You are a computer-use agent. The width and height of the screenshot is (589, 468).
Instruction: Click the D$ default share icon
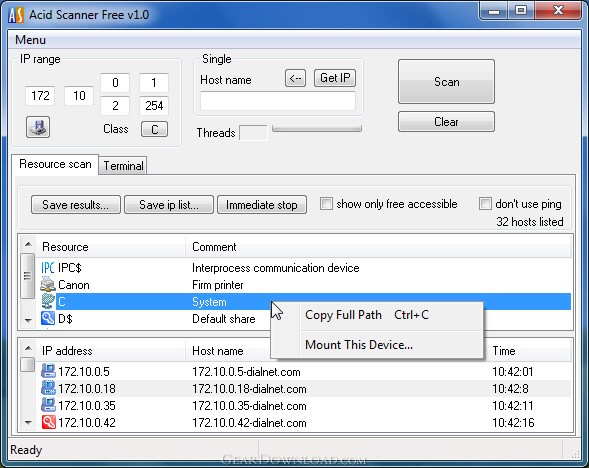[48, 319]
